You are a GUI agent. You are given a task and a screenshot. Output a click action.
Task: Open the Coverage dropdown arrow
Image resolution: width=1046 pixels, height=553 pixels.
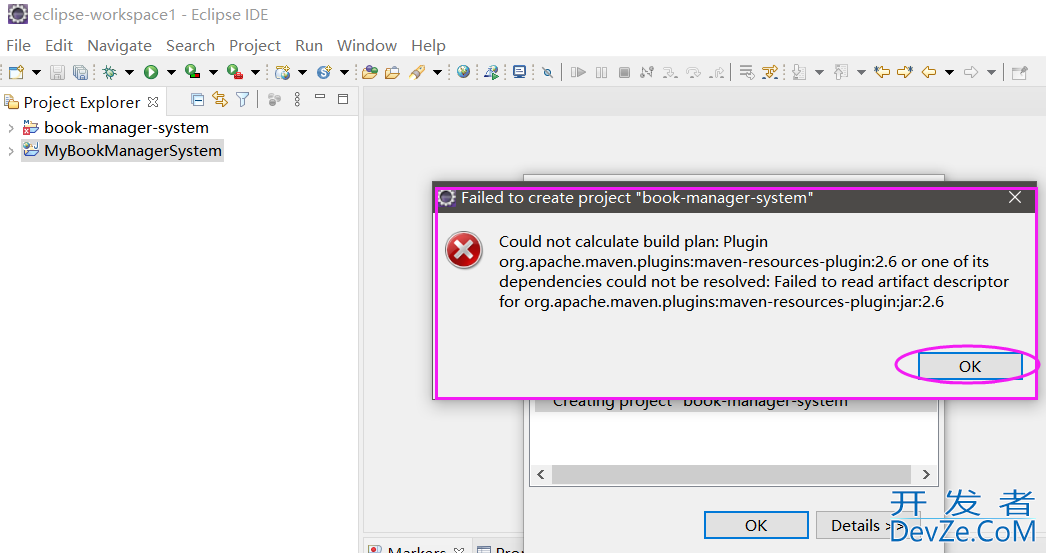pyautogui.click(x=213, y=72)
